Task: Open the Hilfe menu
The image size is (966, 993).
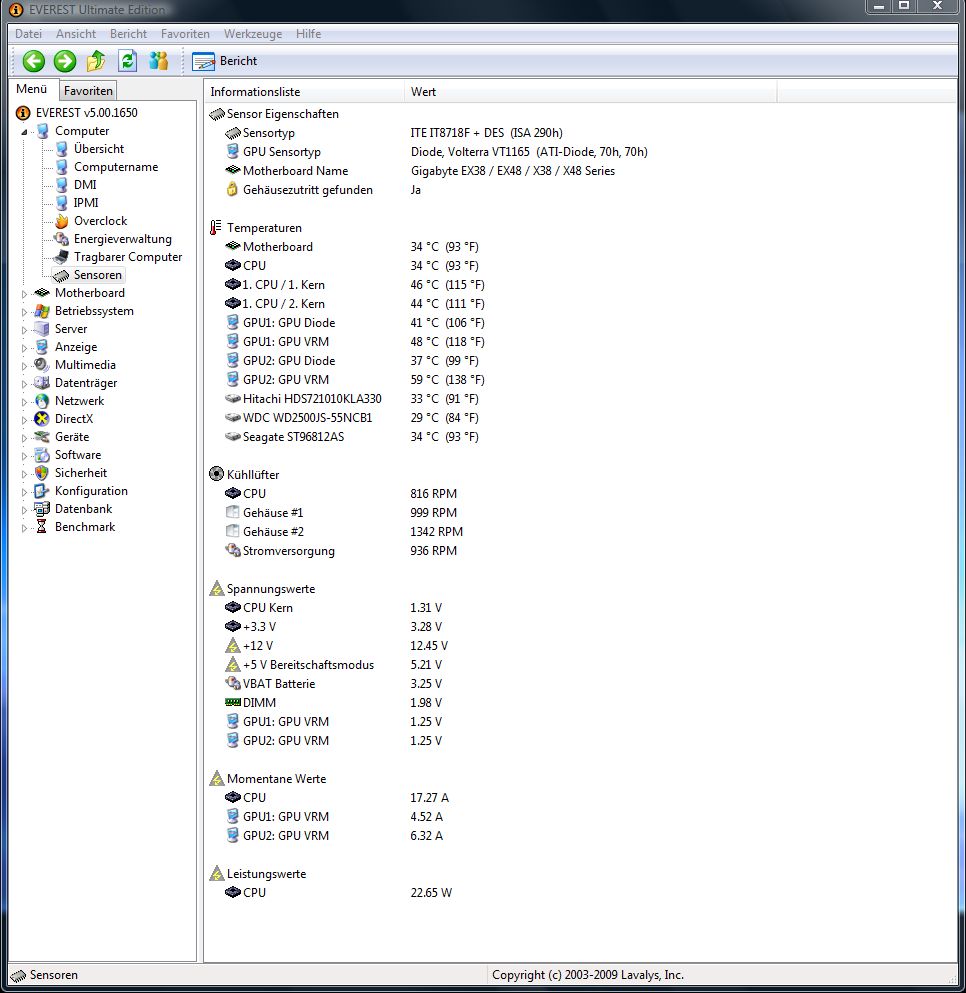Action: coord(308,34)
